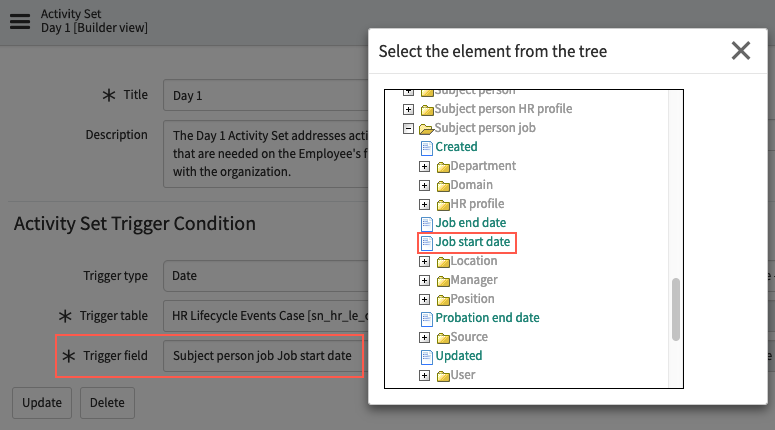This screenshot has height=430, width=775.
Task: Click the Department folder icon
Action: point(443,167)
